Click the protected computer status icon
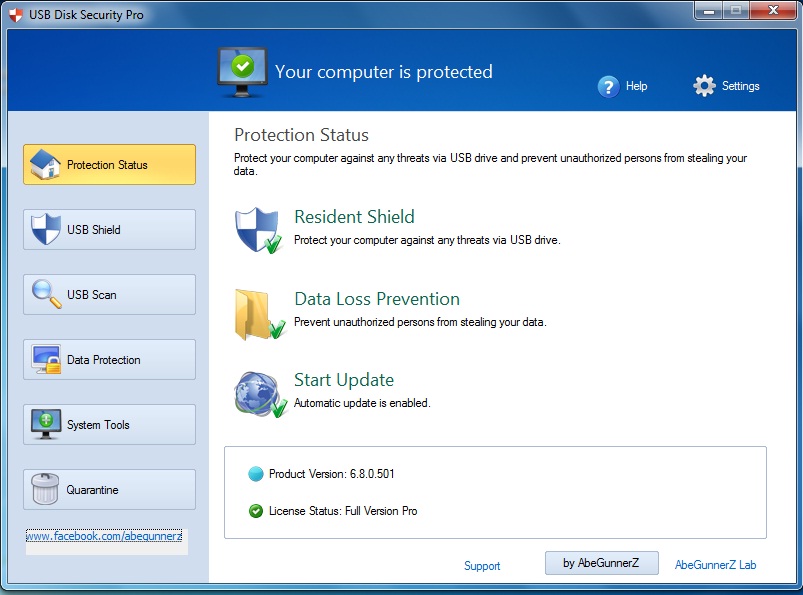The image size is (803, 595). click(241, 70)
